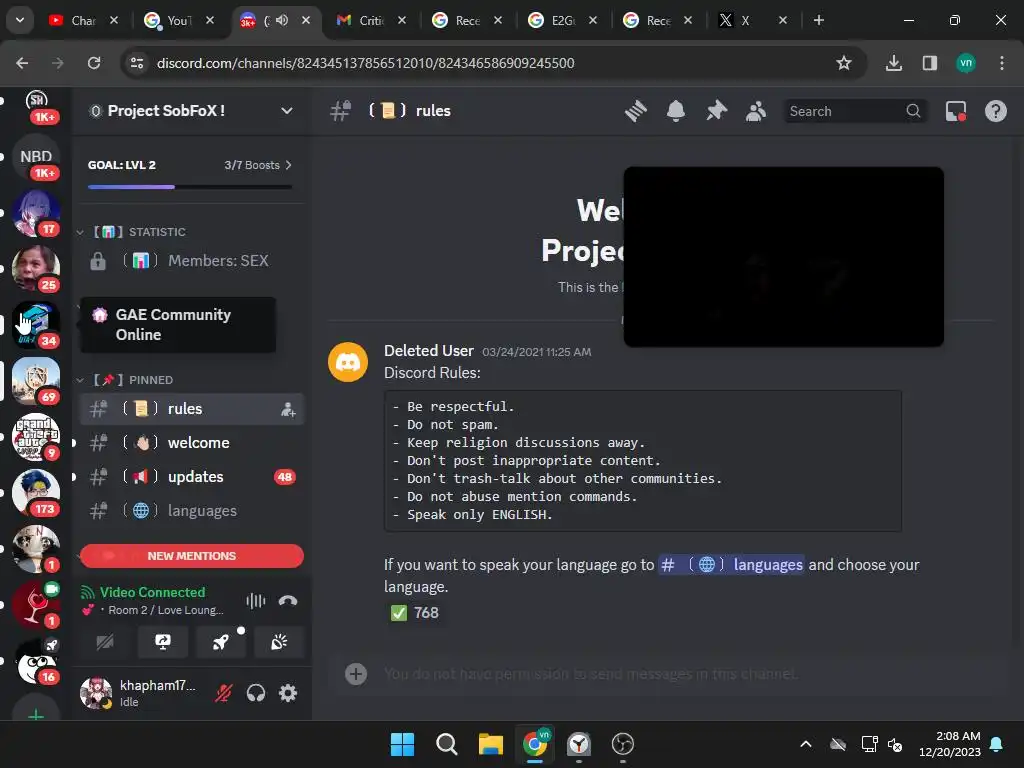
Task: Click the search magnifier in Discord search
Action: [x=913, y=111]
